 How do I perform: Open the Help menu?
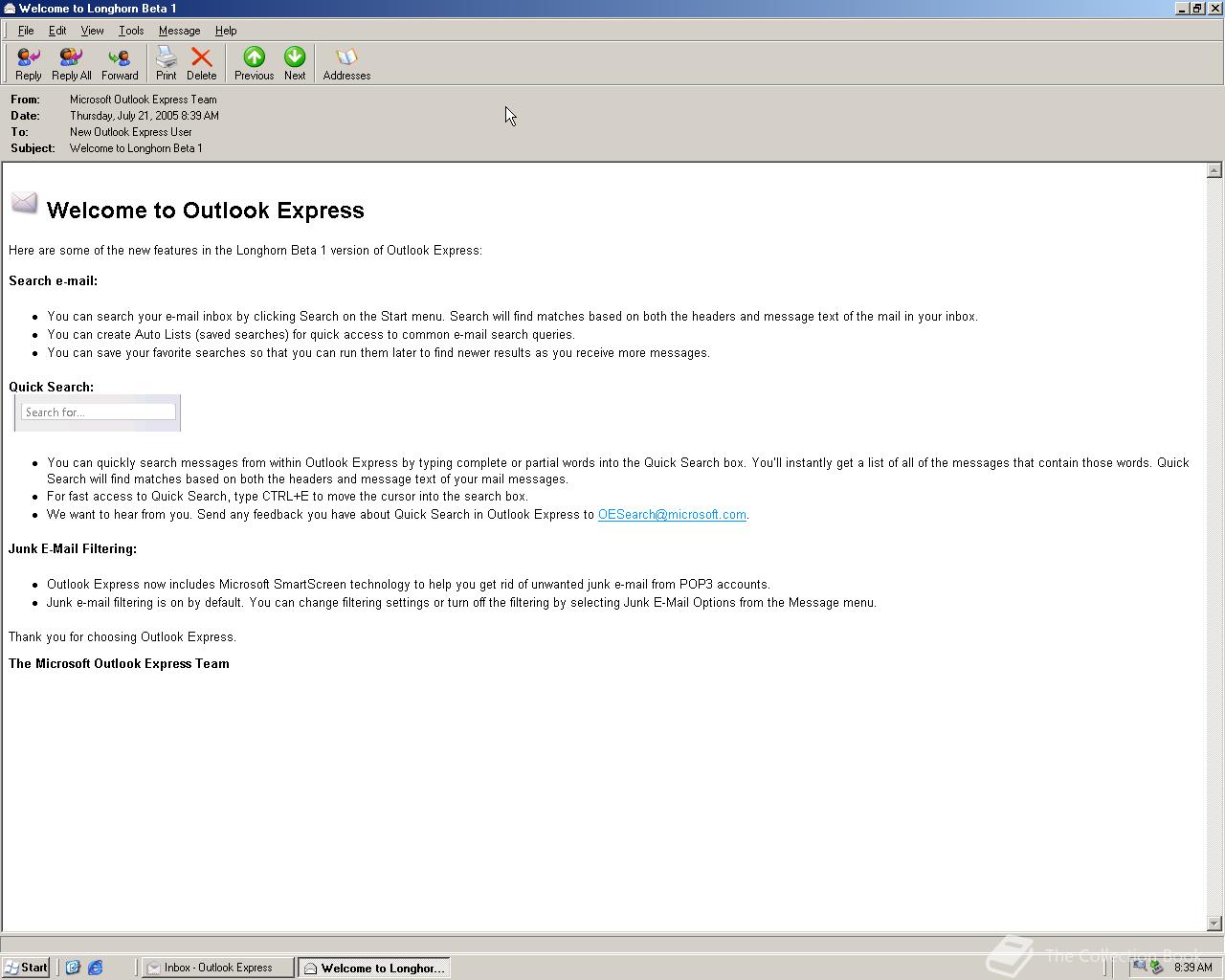(x=226, y=31)
